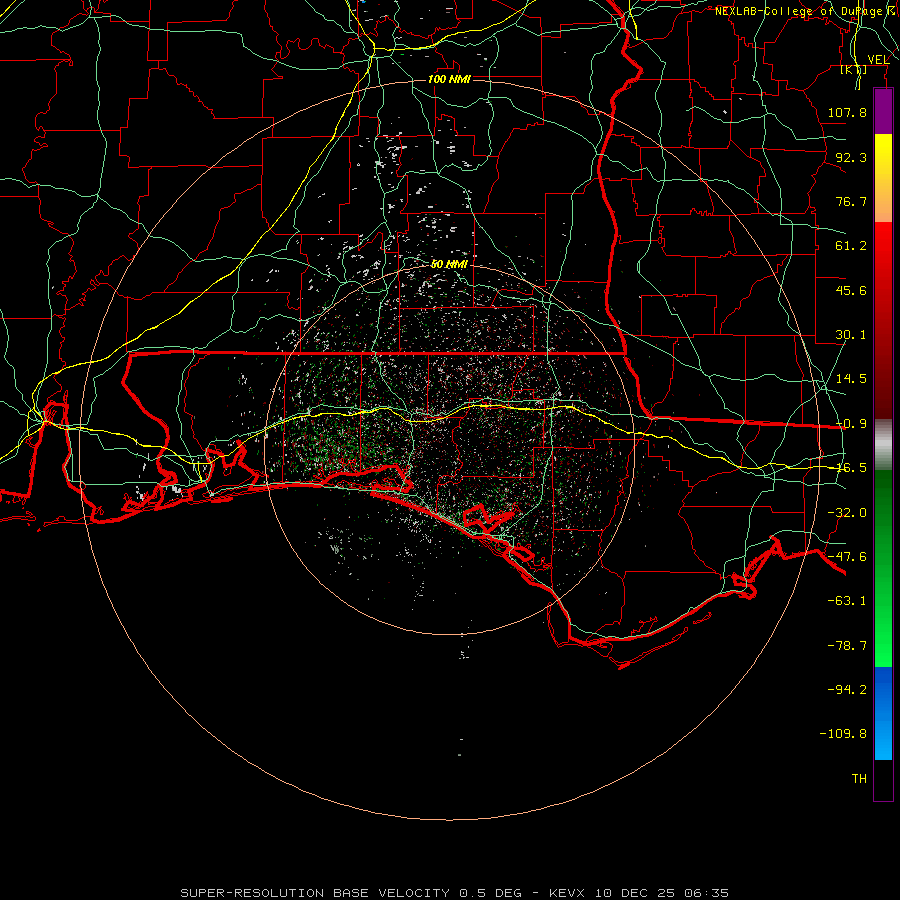Click the -78.7 velocity scale value
The width and height of the screenshot is (900, 900).
pos(847,646)
